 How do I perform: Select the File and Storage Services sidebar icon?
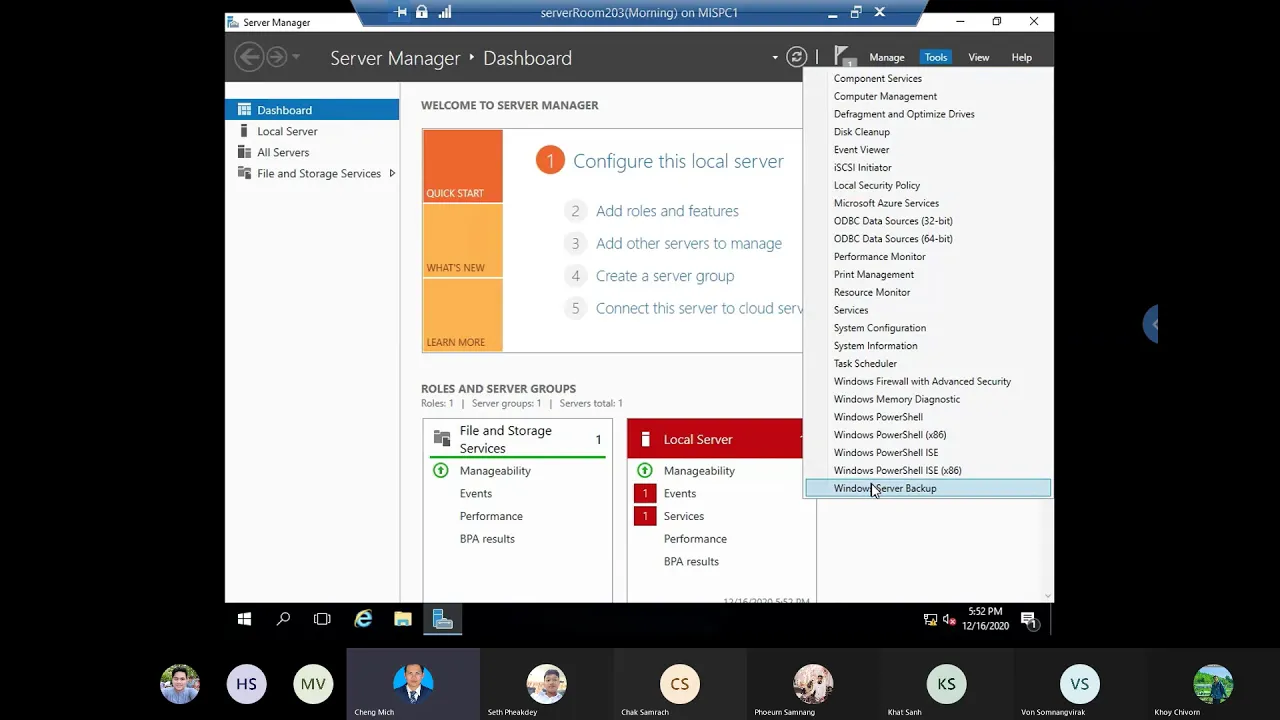pos(244,173)
